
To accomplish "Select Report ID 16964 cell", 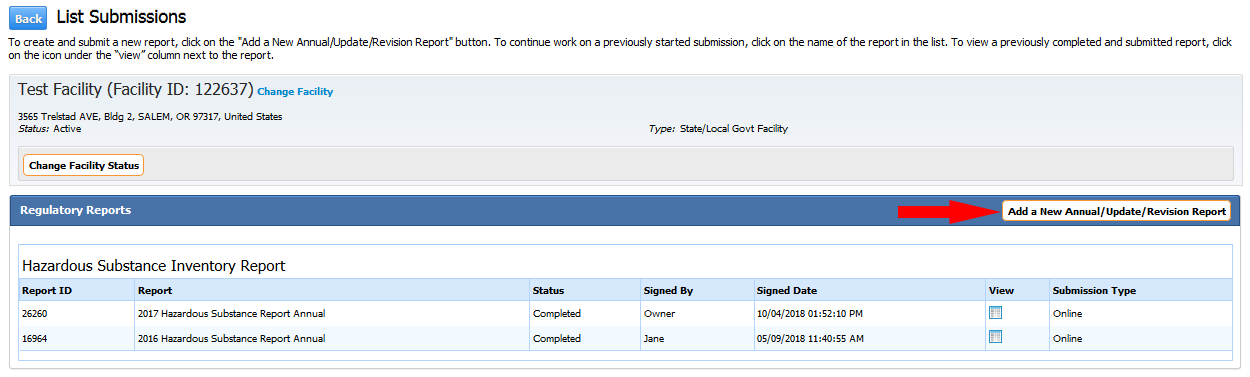I will pos(34,338).
